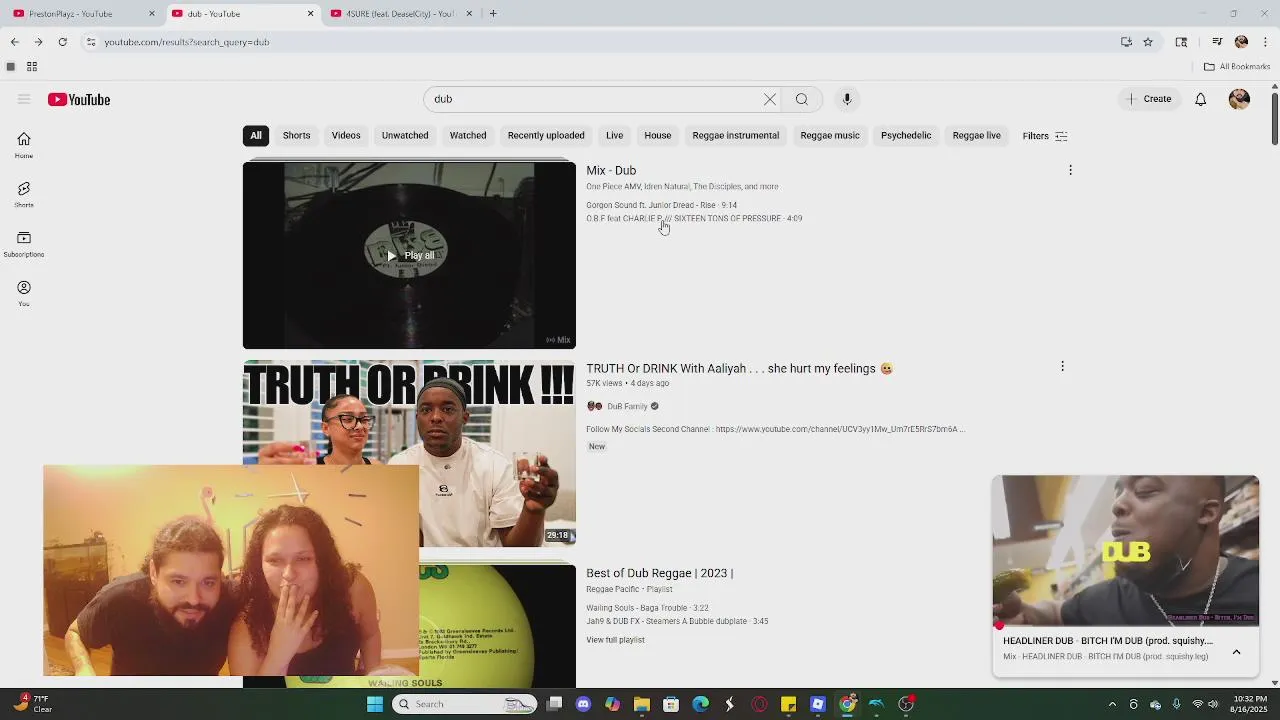Open more options for Mix - Dub
This screenshot has height=720, width=1280.
pyautogui.click(x=1070, y=170)
